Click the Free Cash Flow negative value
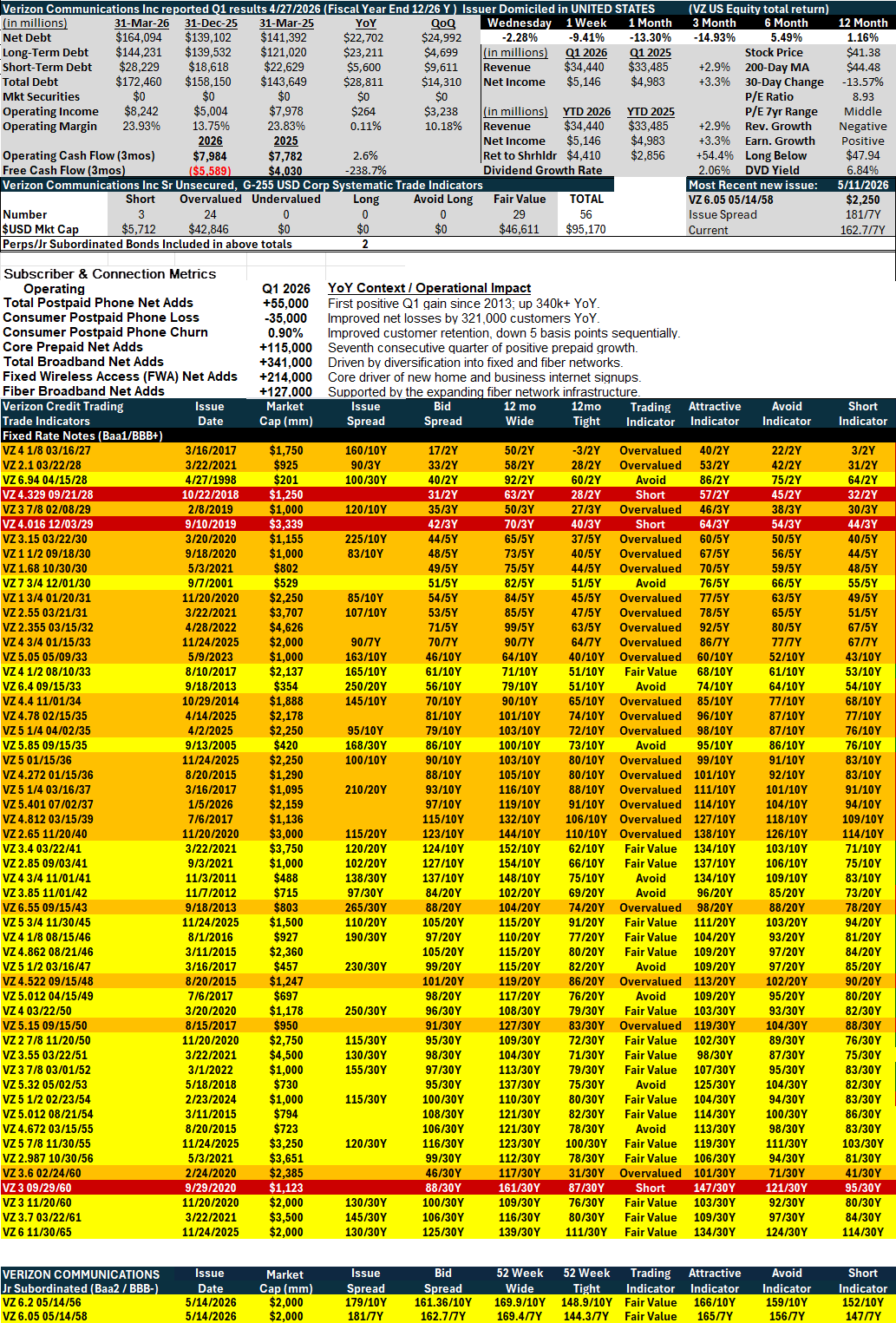 [210, 171]
